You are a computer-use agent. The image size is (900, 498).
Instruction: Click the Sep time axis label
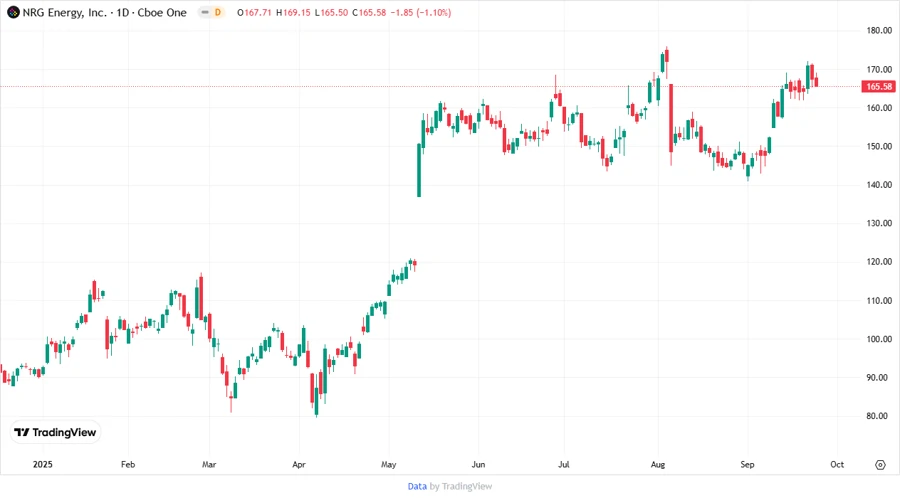(x=747, y=464)
